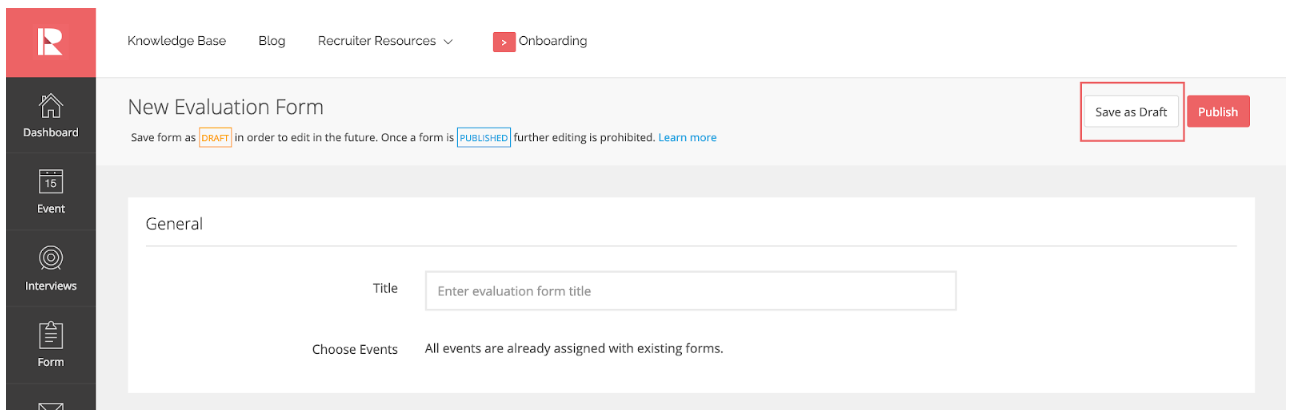Go to Event using the calendar icon
The width and height of the screenshot is (1296, 416).
coord(51,181)
